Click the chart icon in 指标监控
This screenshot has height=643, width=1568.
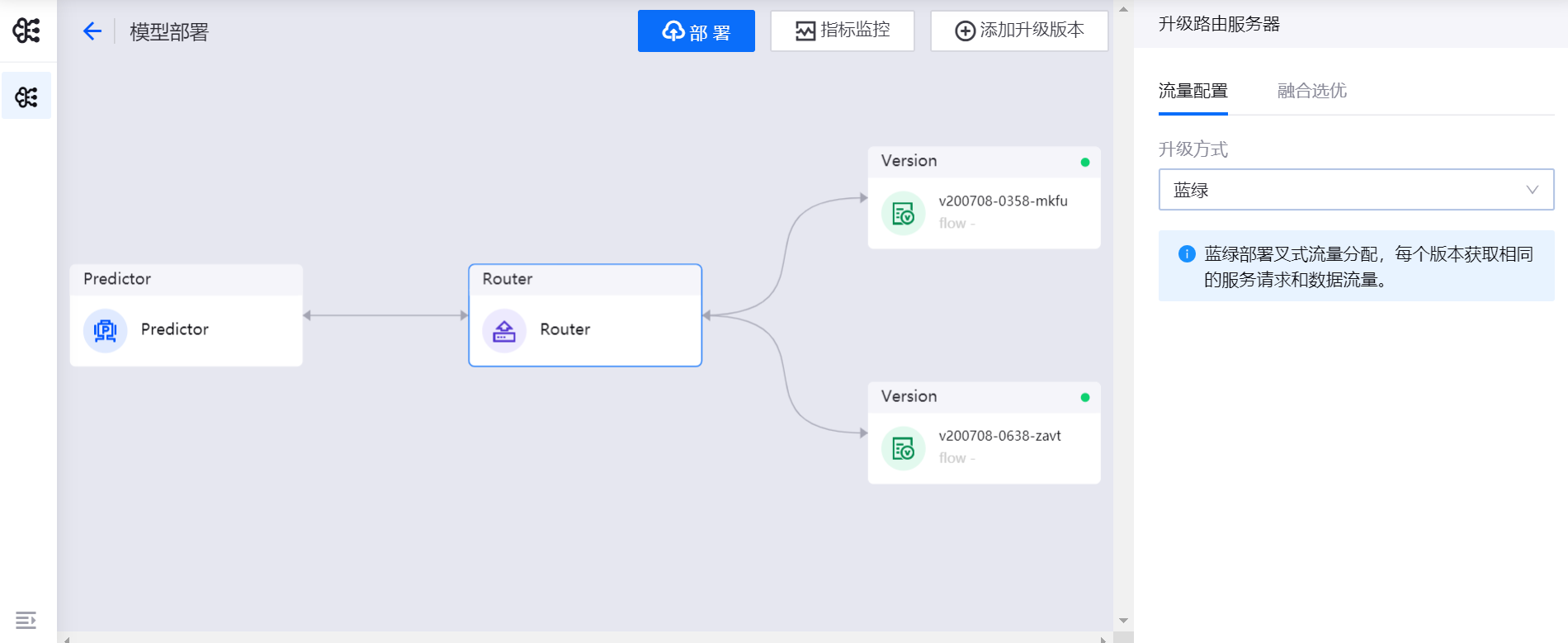pos(805,31)
